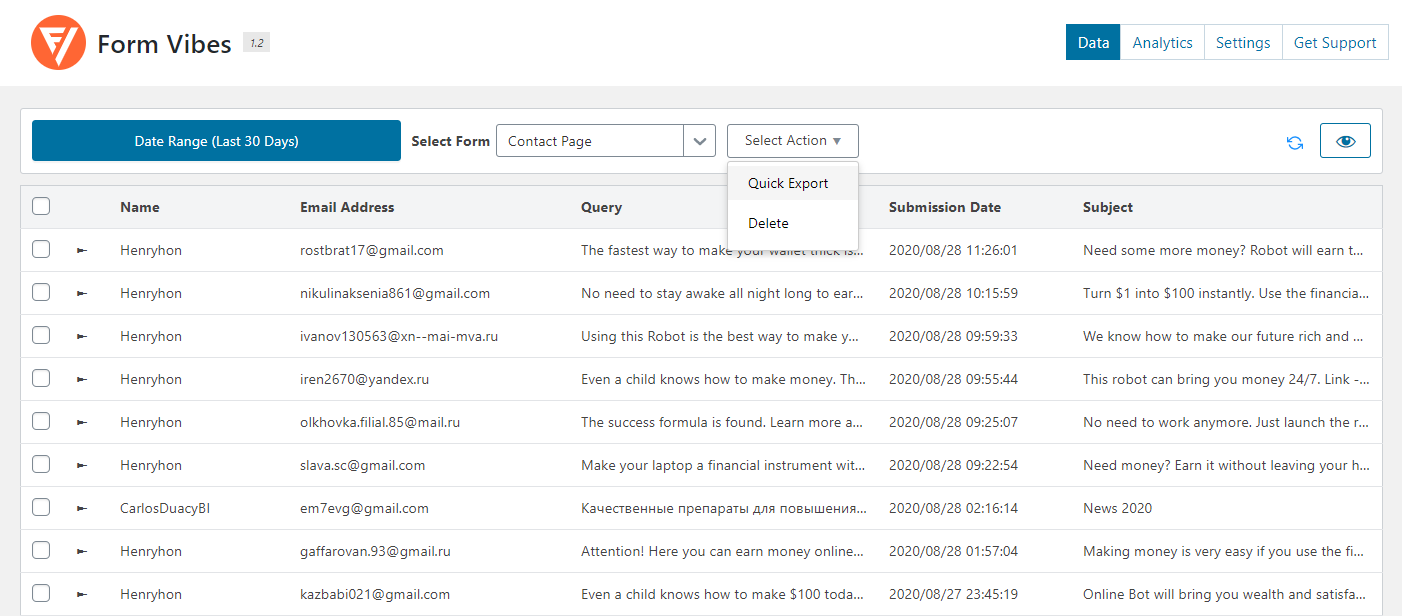Switch to the Analytics tab

click(1162, 43)
